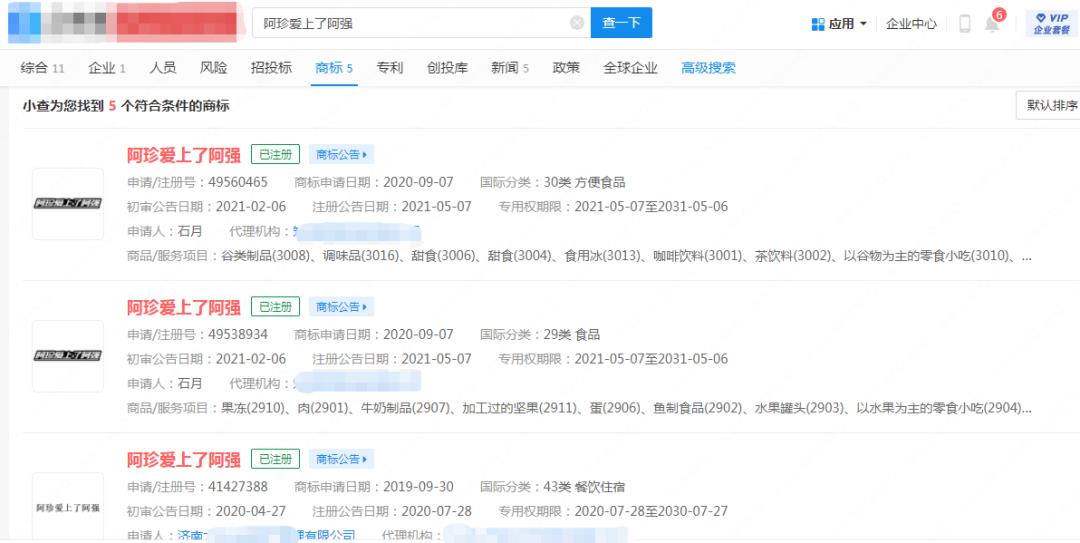Open first result's 商标公告 dropdown
This screenshot has width=1080, height=543.
342,155
